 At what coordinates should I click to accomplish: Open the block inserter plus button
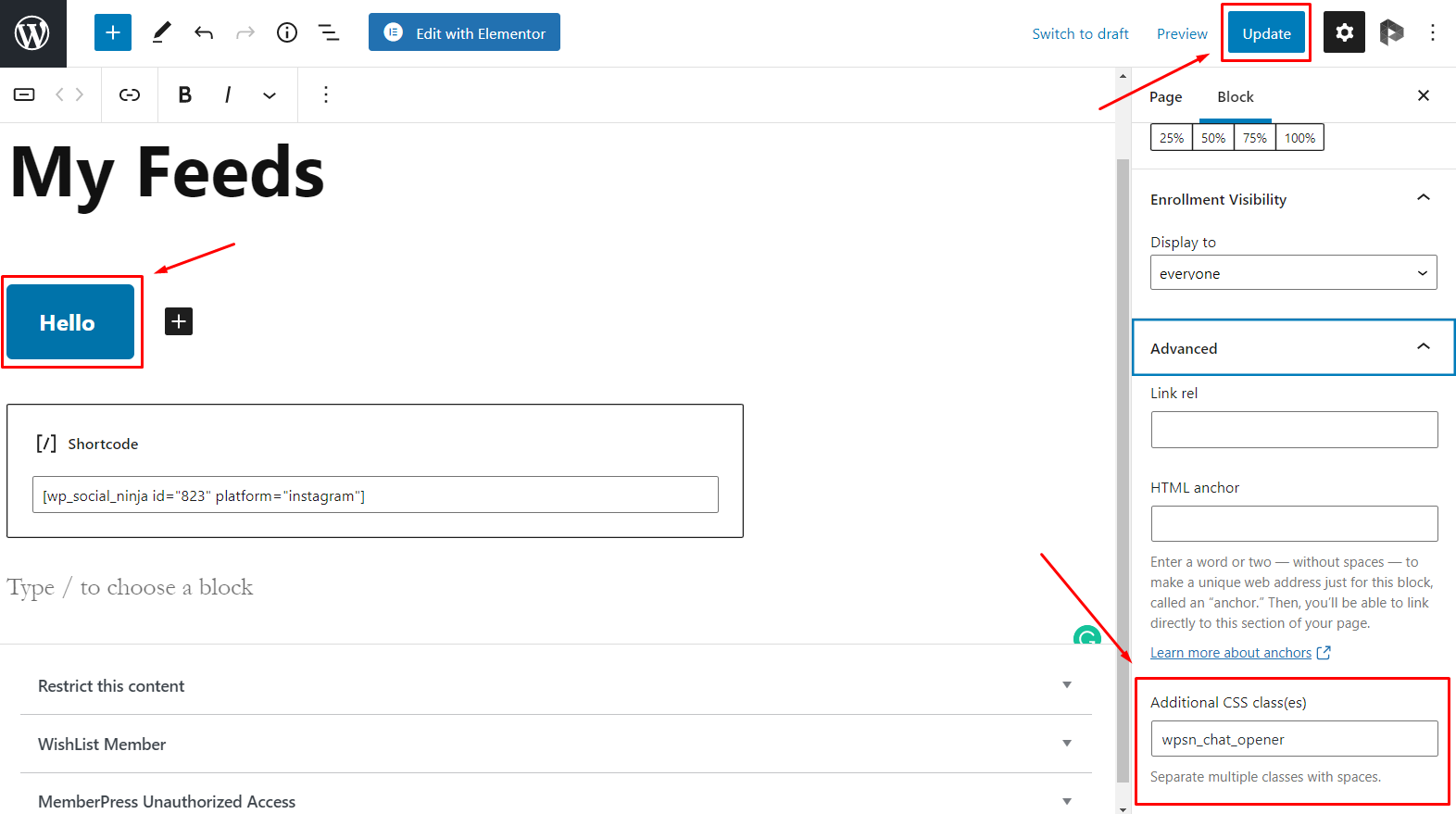(112, 33)
